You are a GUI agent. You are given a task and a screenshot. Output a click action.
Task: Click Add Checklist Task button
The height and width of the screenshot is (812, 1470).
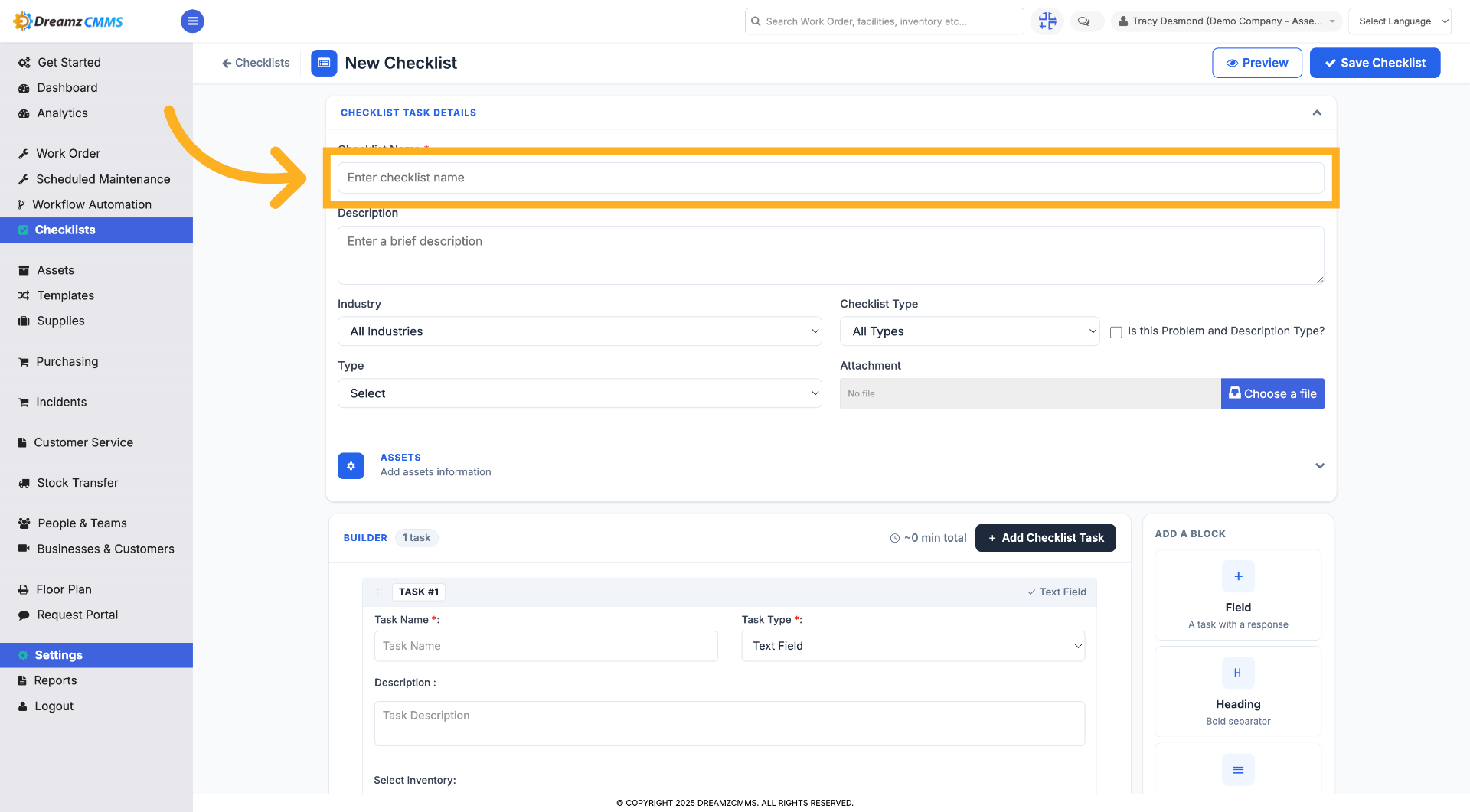[x=1045, y=538]
